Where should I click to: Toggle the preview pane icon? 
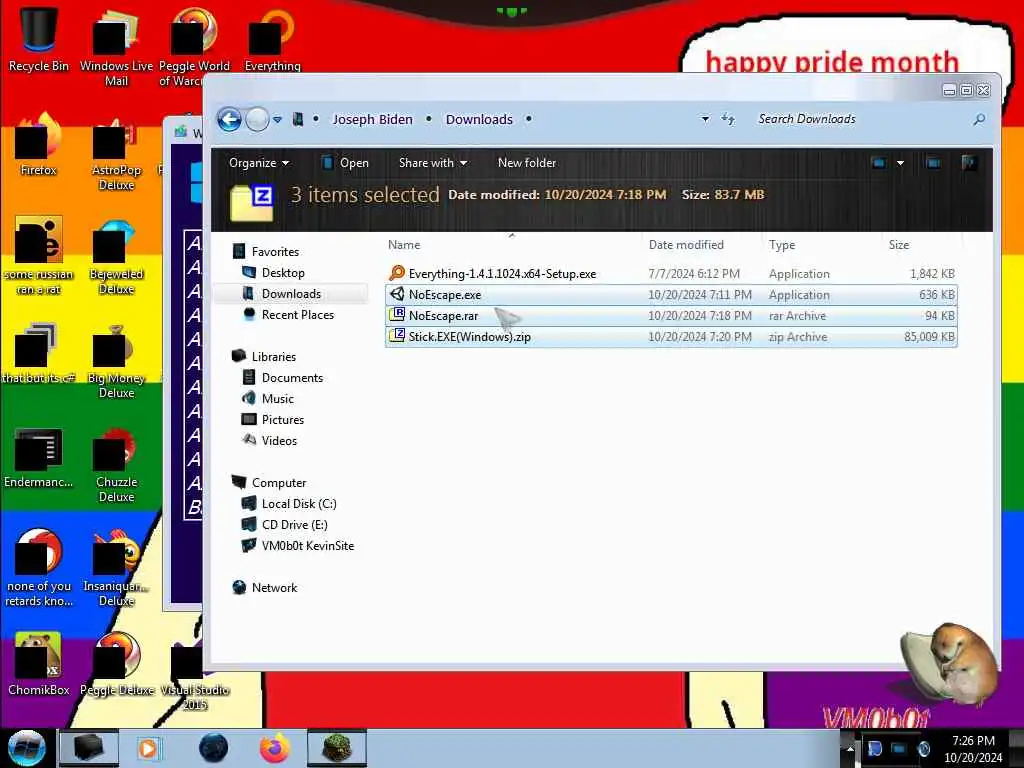(933, 163)
